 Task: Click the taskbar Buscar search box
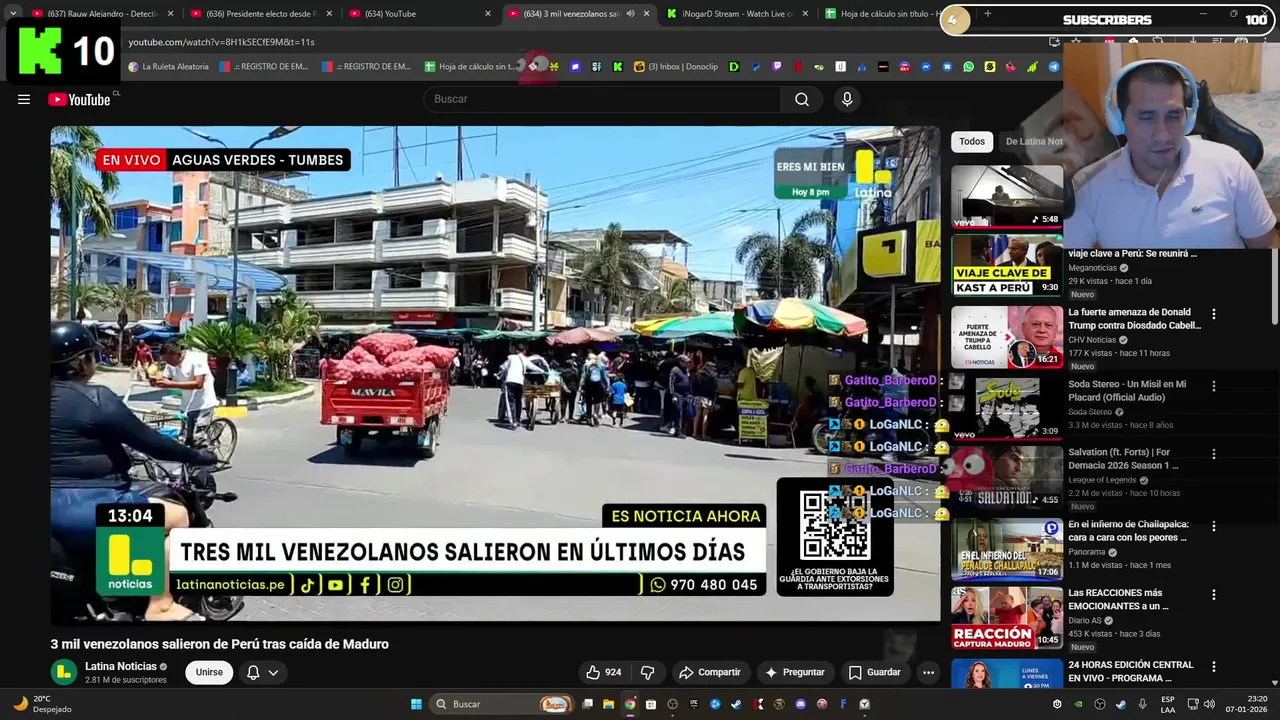tap(501, 704)
